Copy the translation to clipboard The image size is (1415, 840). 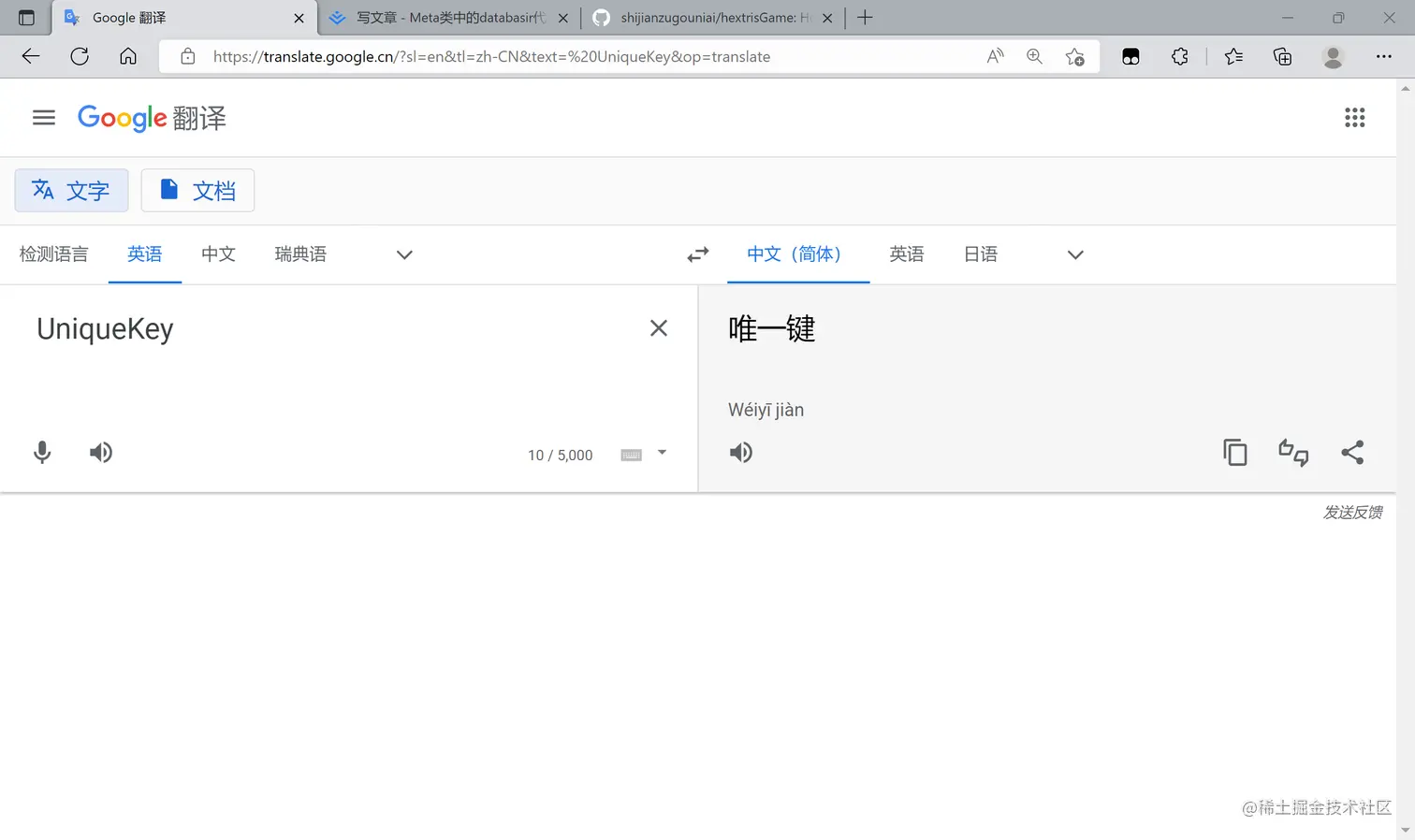(1235, 453)
